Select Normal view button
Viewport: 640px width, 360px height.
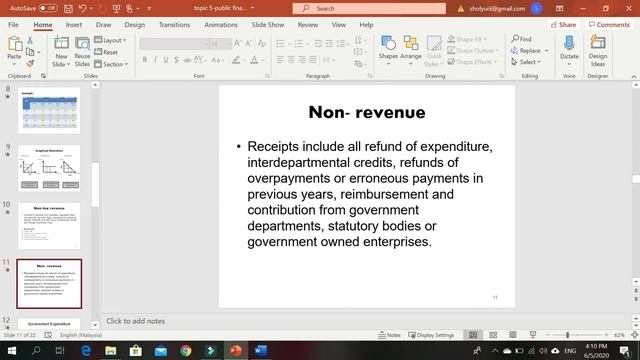(x=473, y=335)
